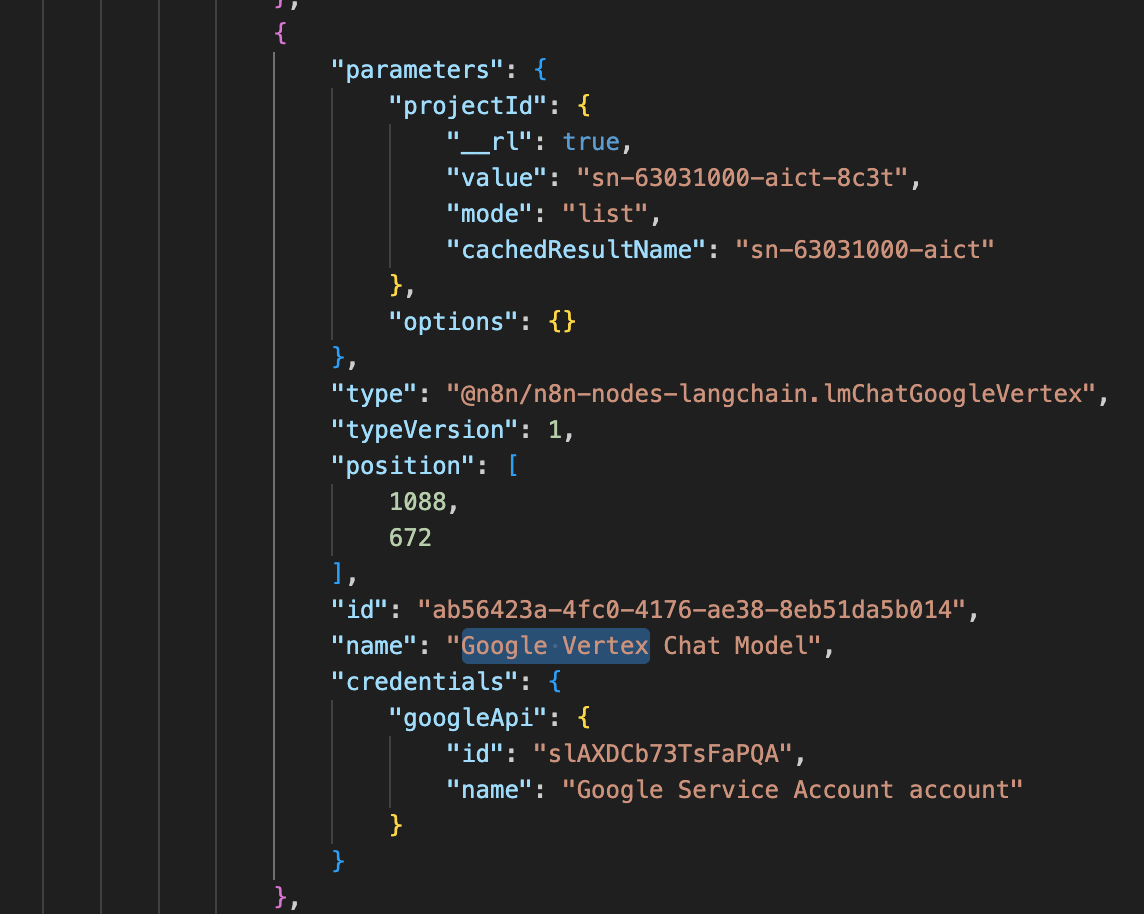The image size is (1144, 914).
Task: Click the opening brace after "parameters"
Action: 540,70
